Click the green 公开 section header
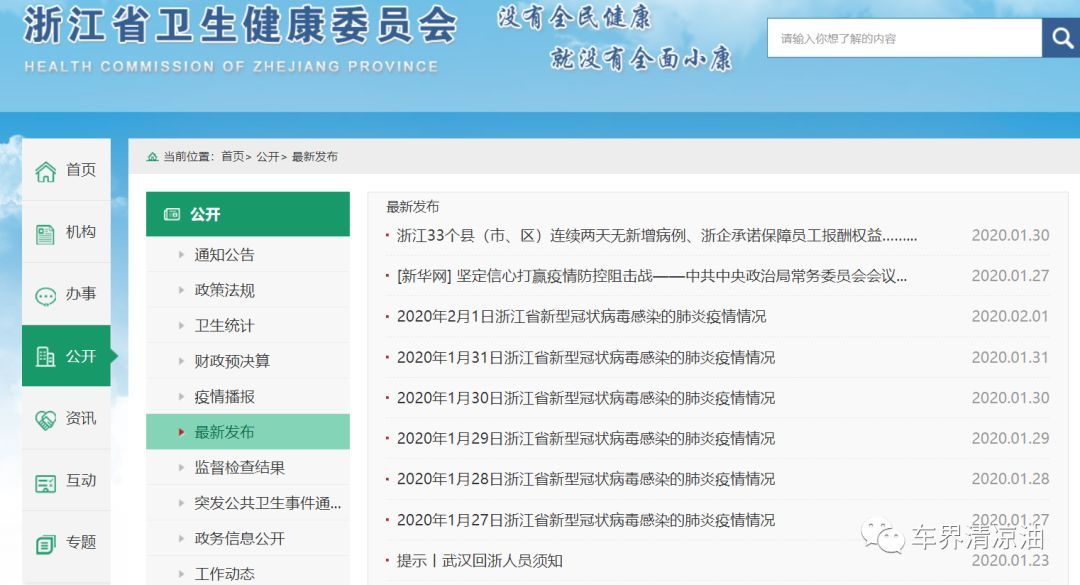Image resolution: width=1080 pixels, height=585 pixels. pyautogui.click(x=248, y=214)
